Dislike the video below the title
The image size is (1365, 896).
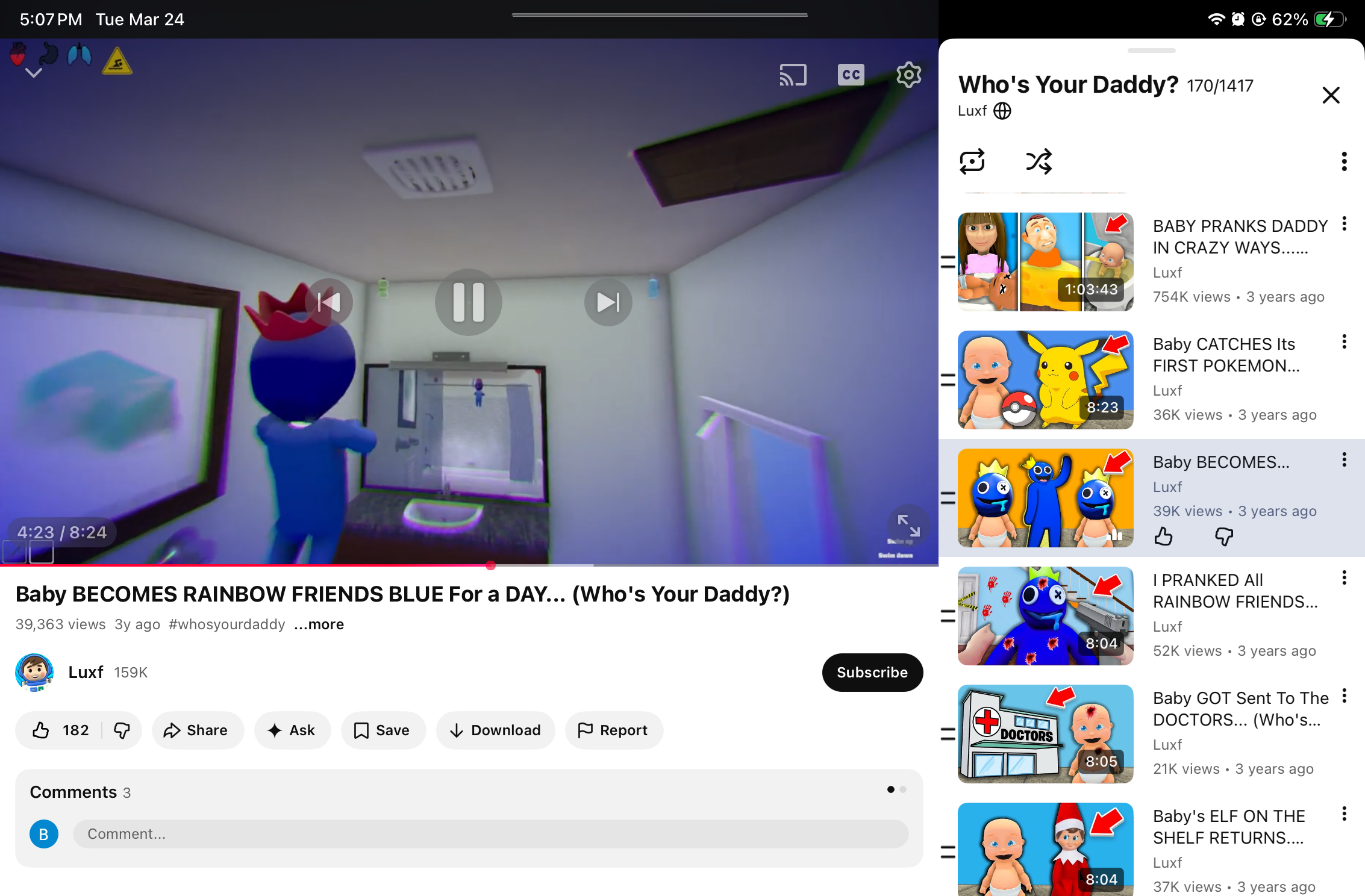pyautogui.click(x=122, y=730)
